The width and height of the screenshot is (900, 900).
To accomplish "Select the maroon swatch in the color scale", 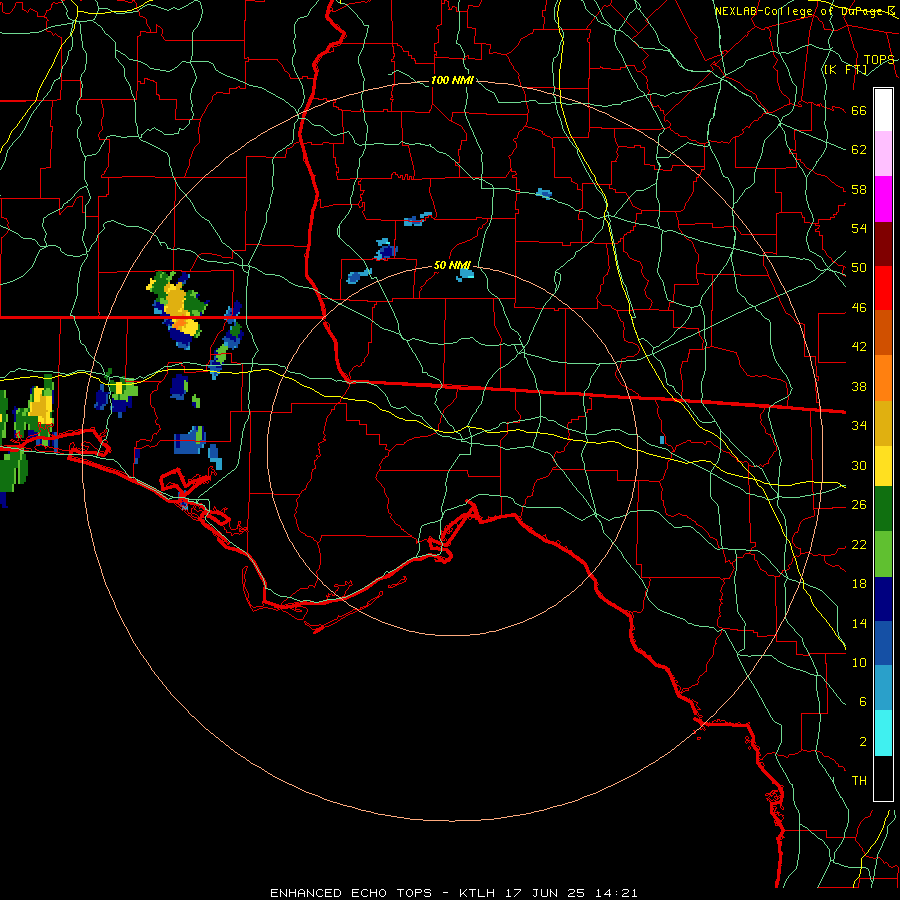I will coord(883,243).
